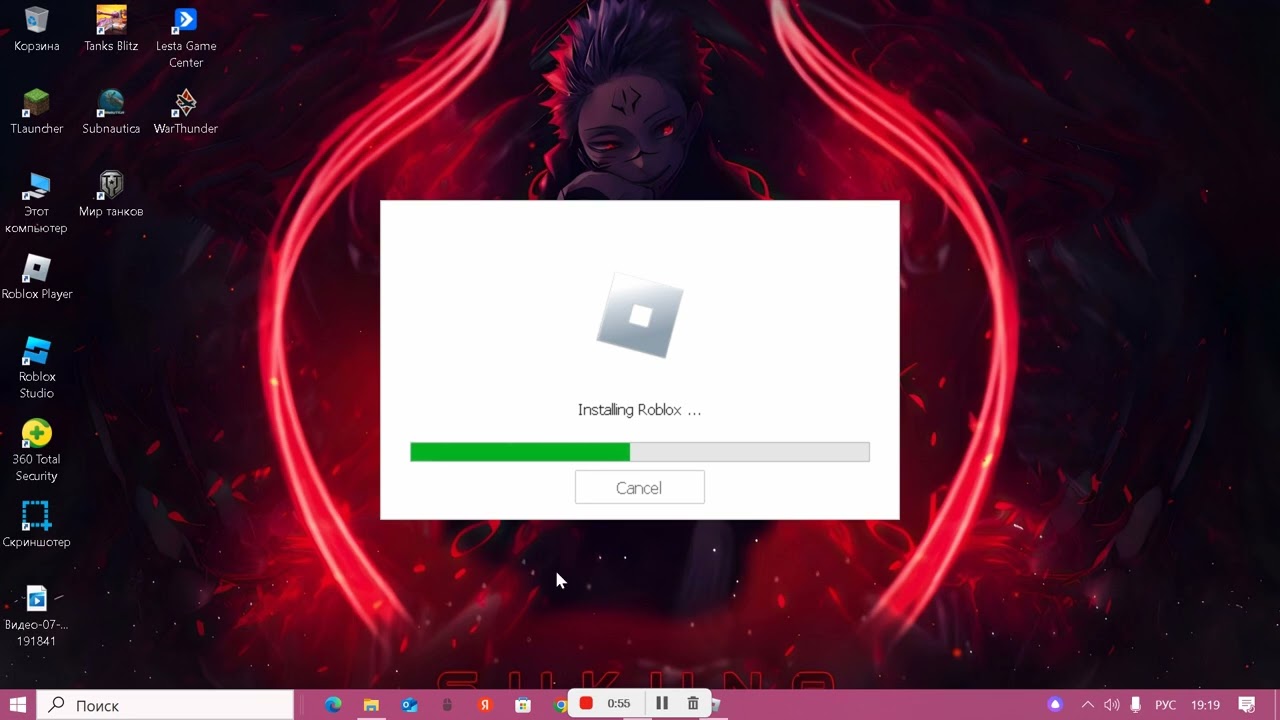The image size is (1280, 720).
Task: Click the Поиск taskbar search box
Action: [165, 705]
